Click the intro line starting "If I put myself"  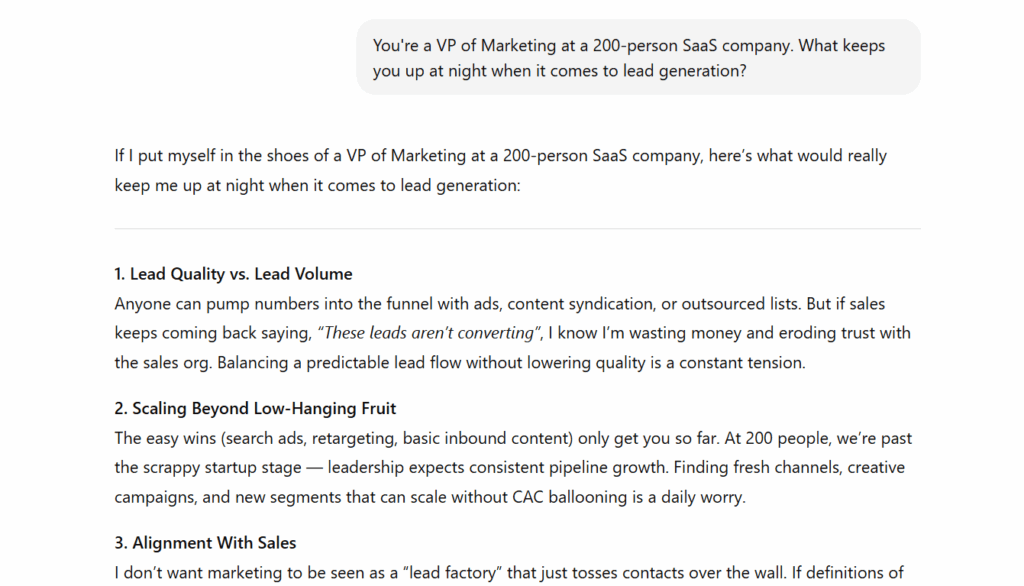(500, 155)
